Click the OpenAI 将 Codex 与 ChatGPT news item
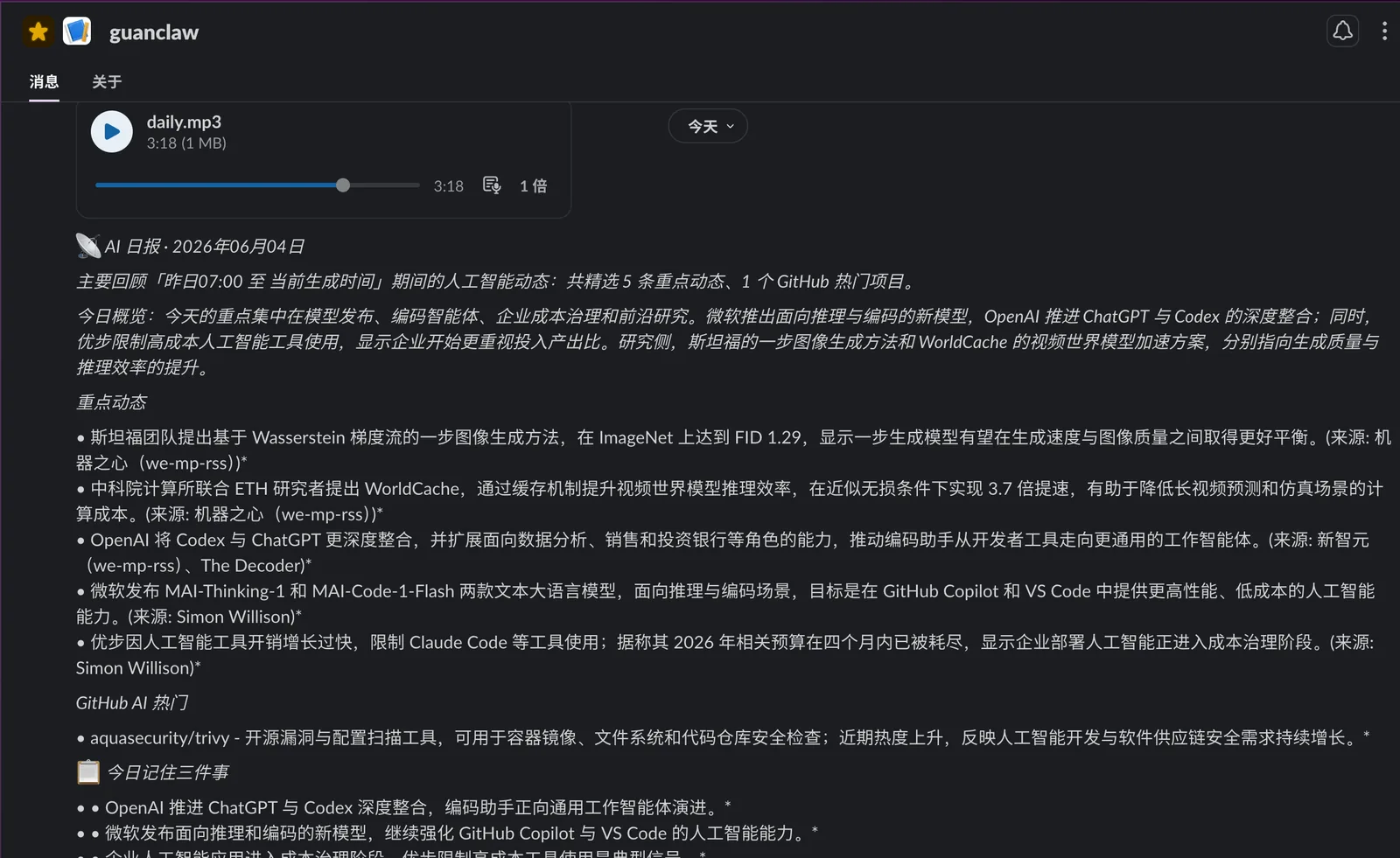Viewport: 1400px width, 858px height. pyautogui.click(x=723, y=553)
